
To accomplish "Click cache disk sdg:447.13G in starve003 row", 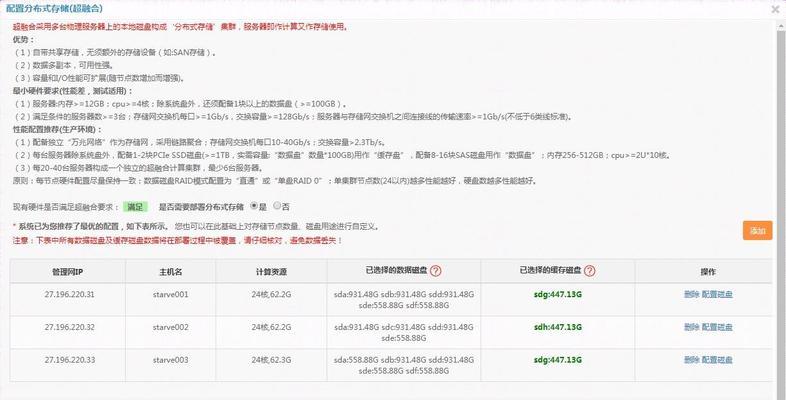I will tap(557, 360).
